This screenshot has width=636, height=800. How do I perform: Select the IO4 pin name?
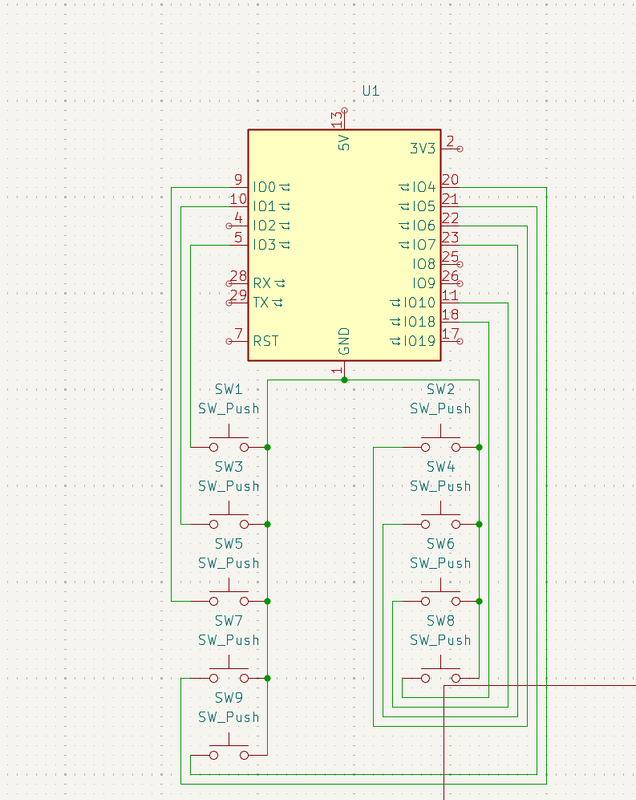[x=424, y=187]
